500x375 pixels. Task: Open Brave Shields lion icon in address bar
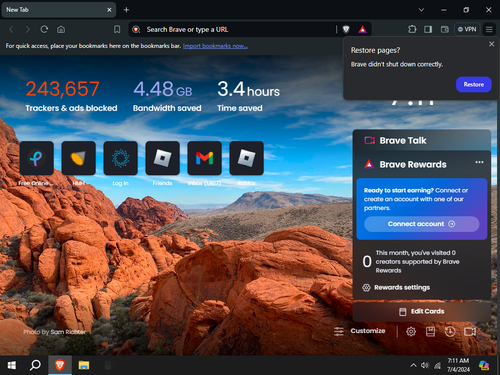pyautogui.click(x=346, y=30)
